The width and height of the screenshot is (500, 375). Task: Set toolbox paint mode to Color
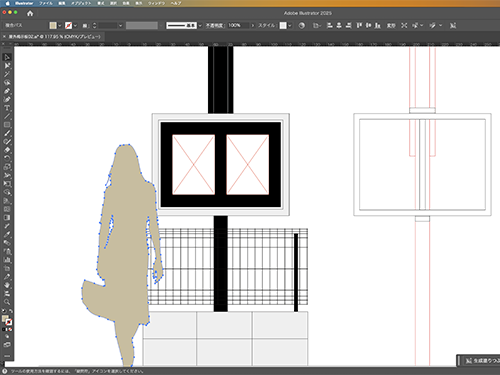4,329
